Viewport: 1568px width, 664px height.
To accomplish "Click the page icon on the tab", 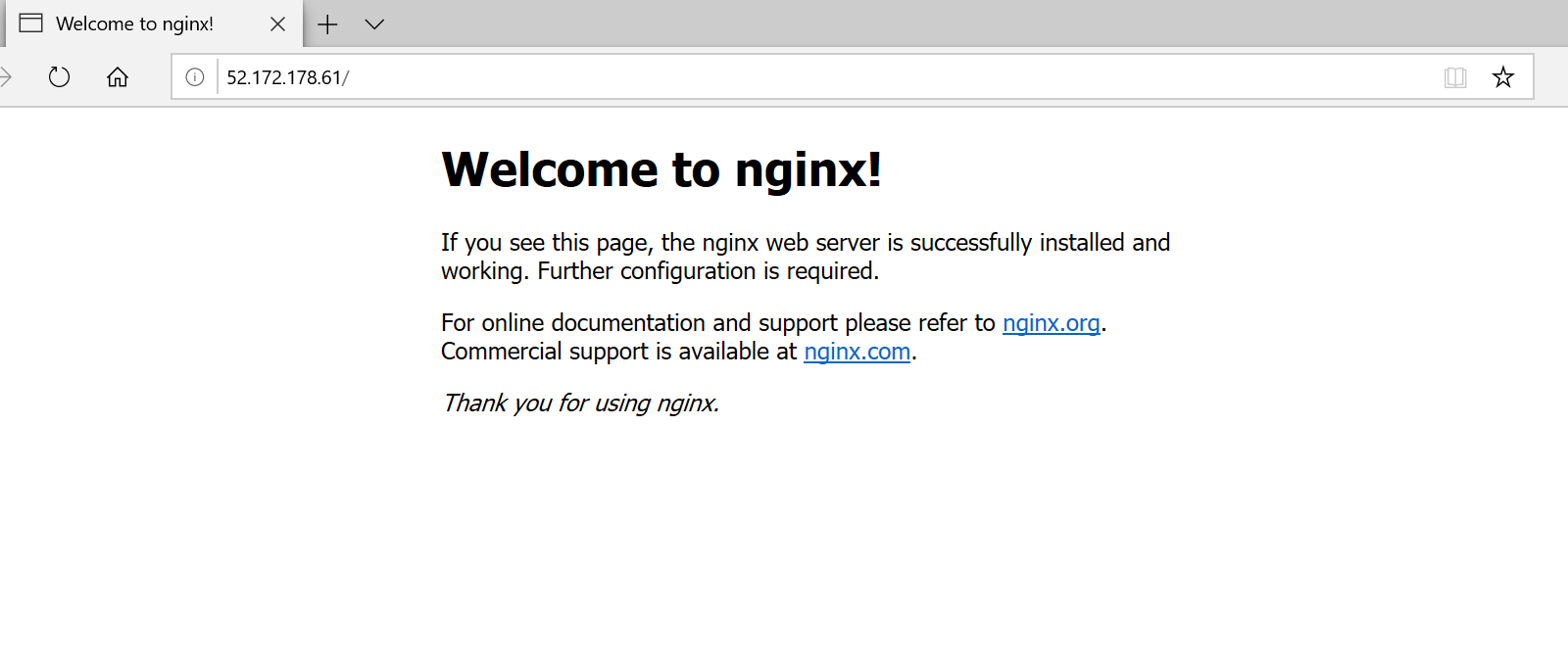I will tap(31, 24).
